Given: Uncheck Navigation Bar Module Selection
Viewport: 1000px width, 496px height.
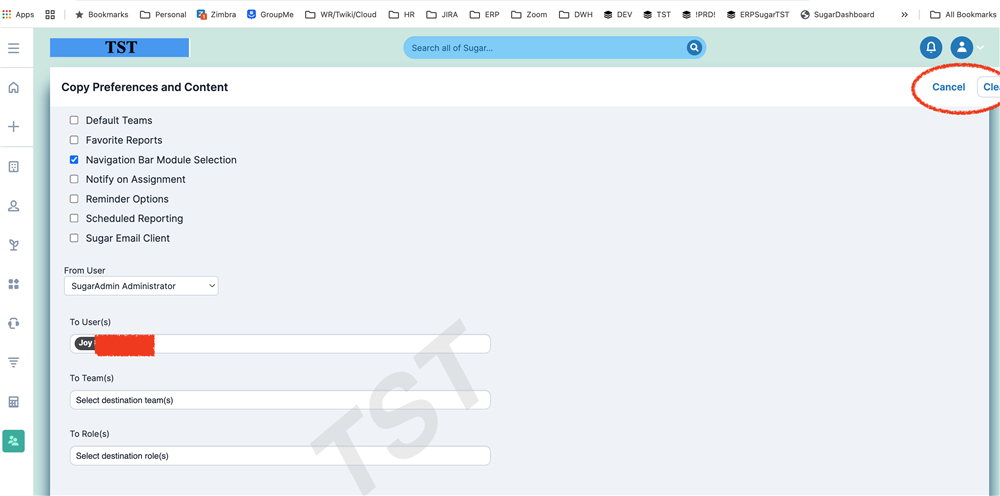Looking at the screenshot, I should point(74,160).
